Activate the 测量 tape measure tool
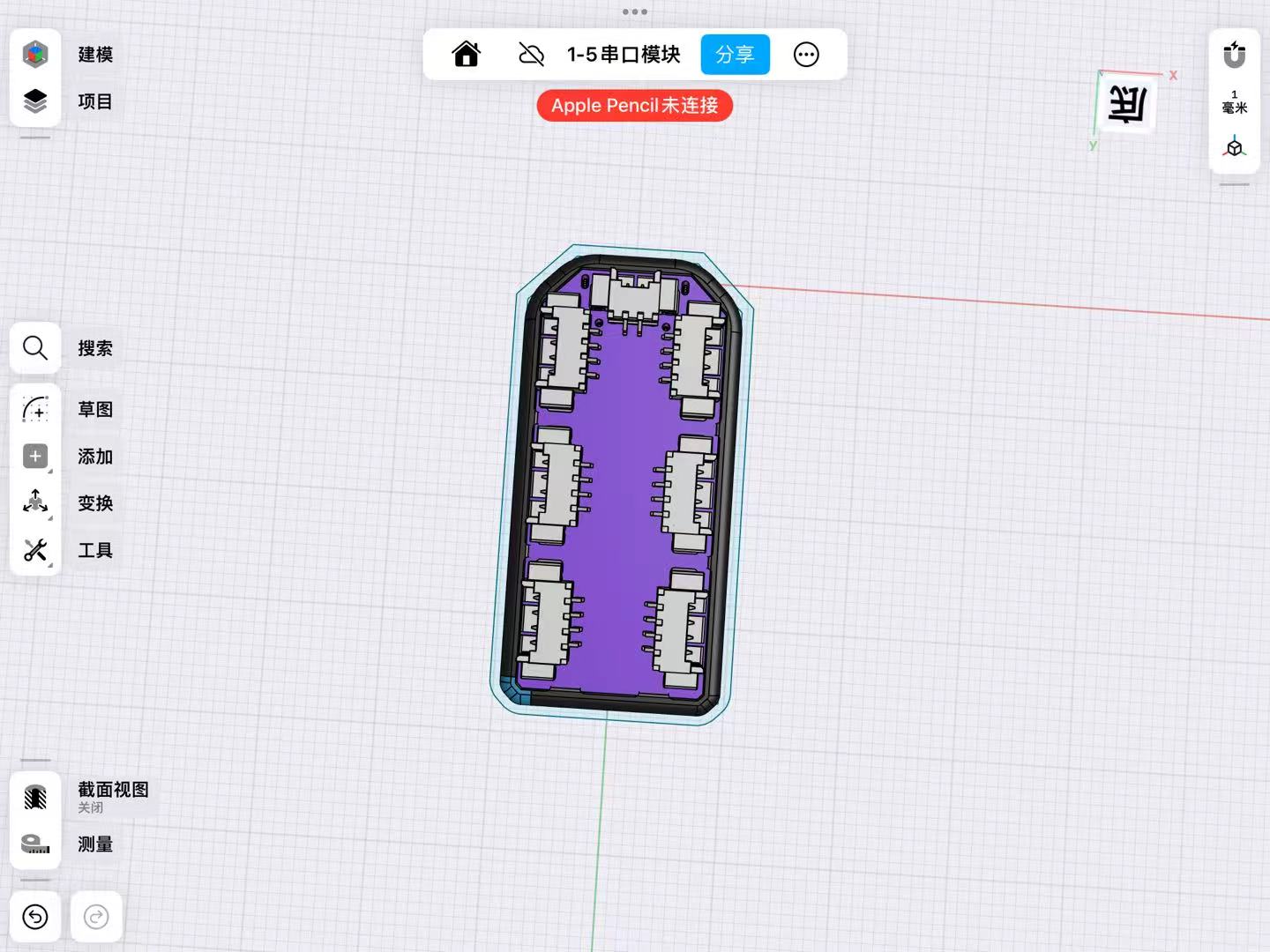This screenshot has height=952, width=1270. tap(35, 844)
